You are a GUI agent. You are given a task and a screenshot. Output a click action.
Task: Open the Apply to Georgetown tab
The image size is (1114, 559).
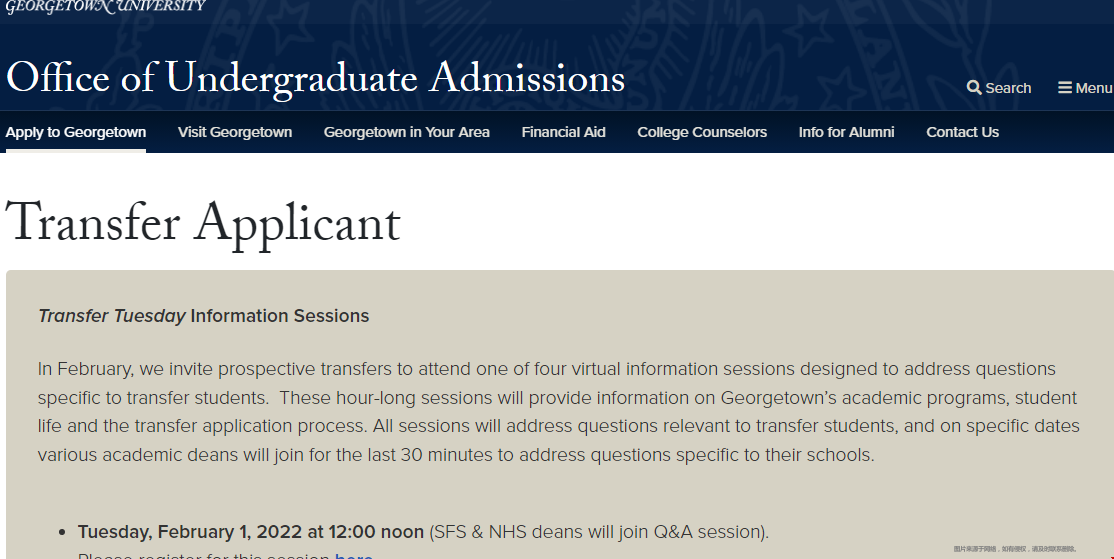(76, 132)
